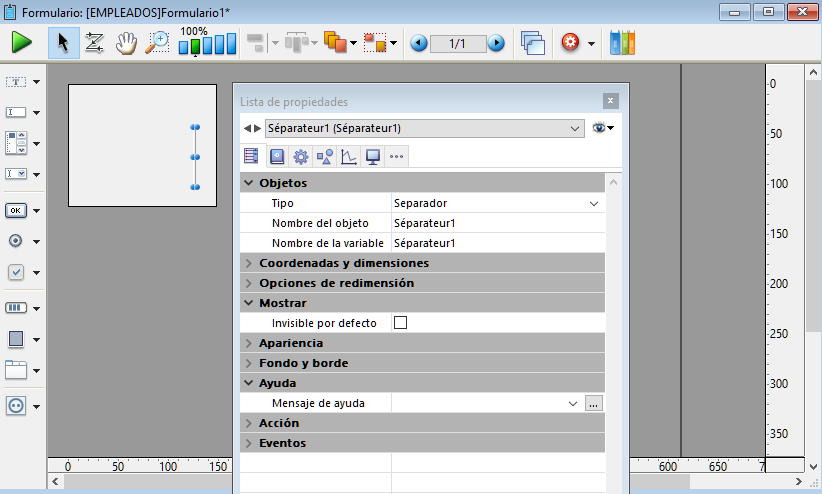Run the form with the green play button
Image resolution: width=822 pixels, height=494 pixels.
pos(22,43)
